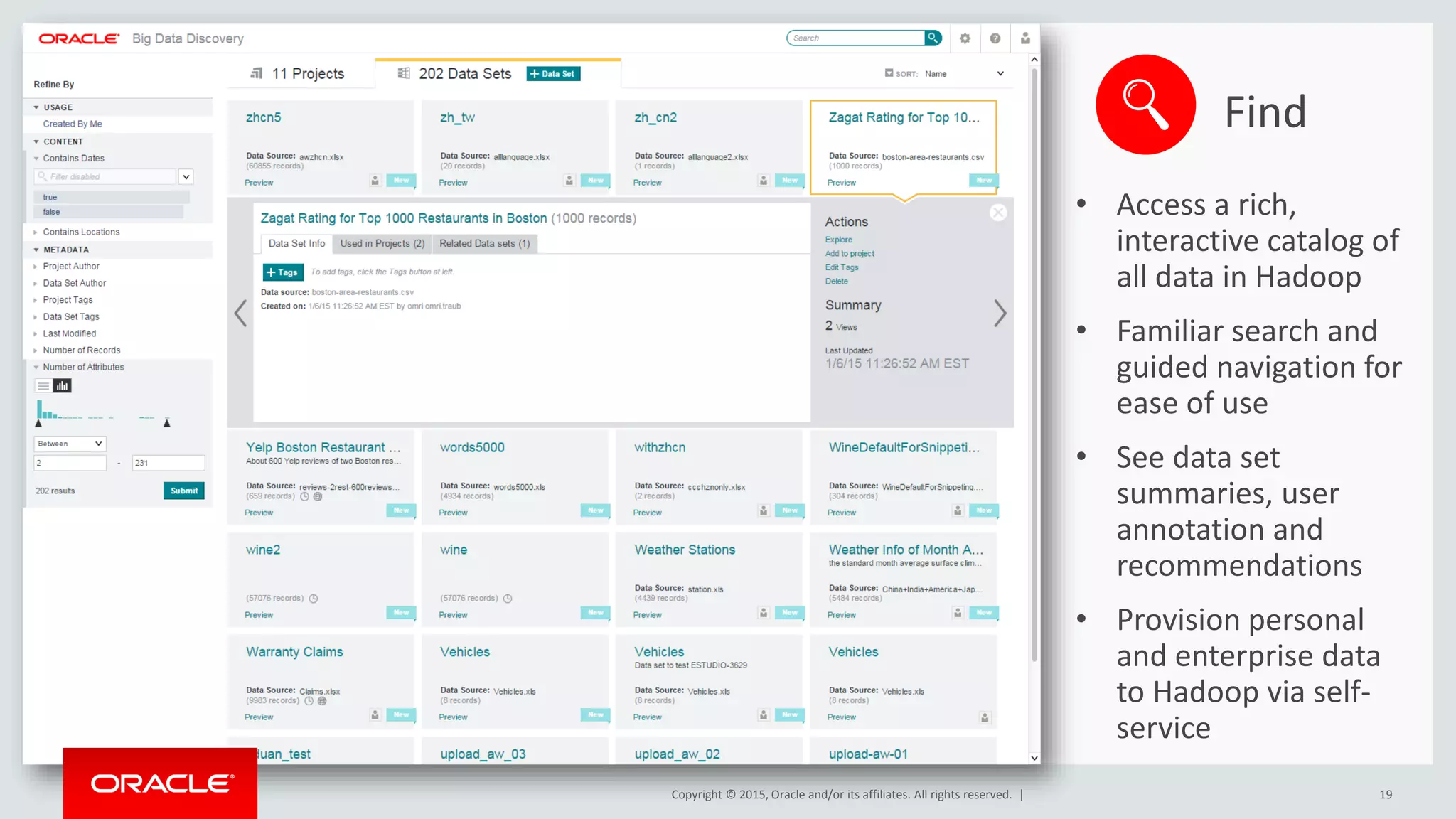Screen dimensions: 1456x819
Task: Click the person icon on zh_tw card
Action: coord(569,181)
